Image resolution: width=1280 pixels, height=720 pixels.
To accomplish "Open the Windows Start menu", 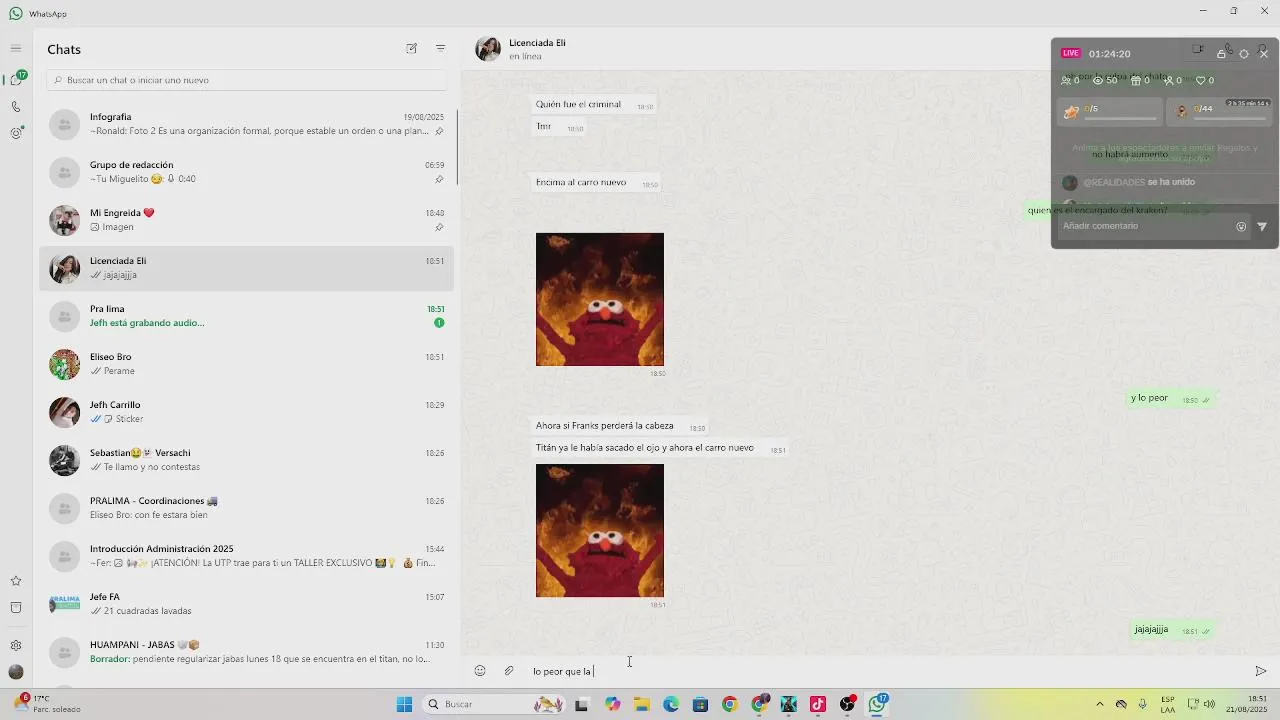I will (404, 704).
